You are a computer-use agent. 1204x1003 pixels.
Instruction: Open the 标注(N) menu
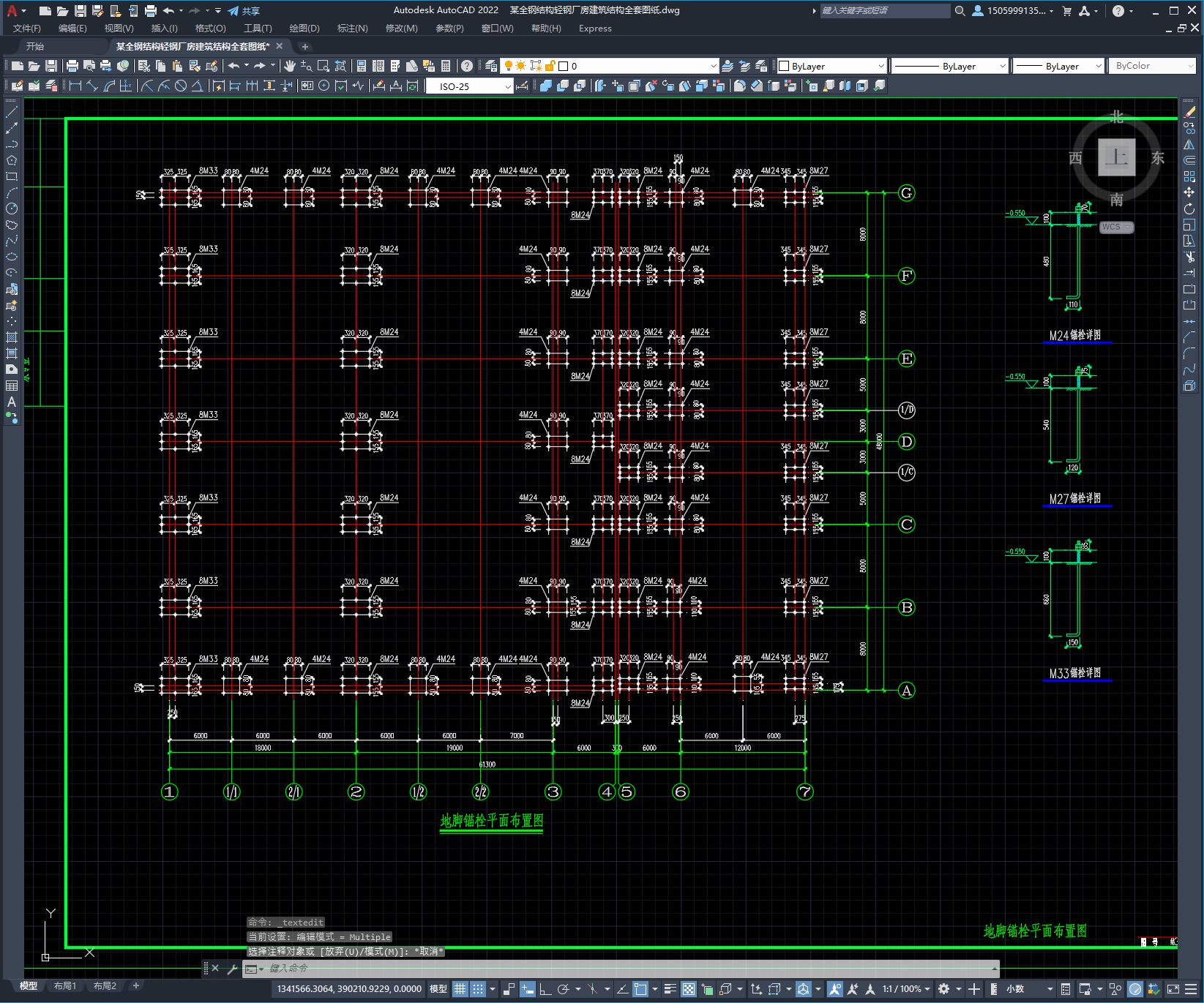352,29
